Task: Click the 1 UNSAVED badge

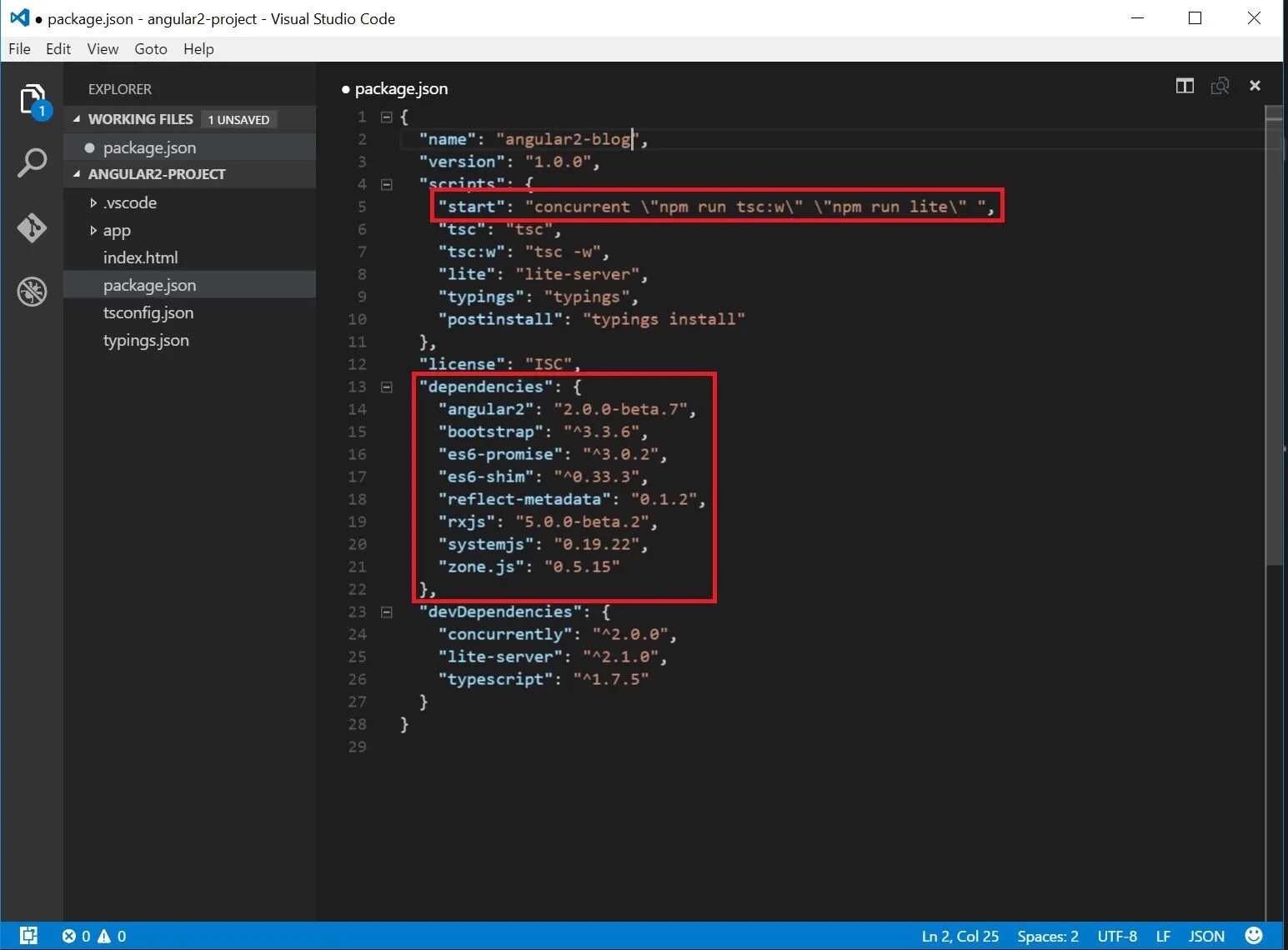Action: coord(238,120)
